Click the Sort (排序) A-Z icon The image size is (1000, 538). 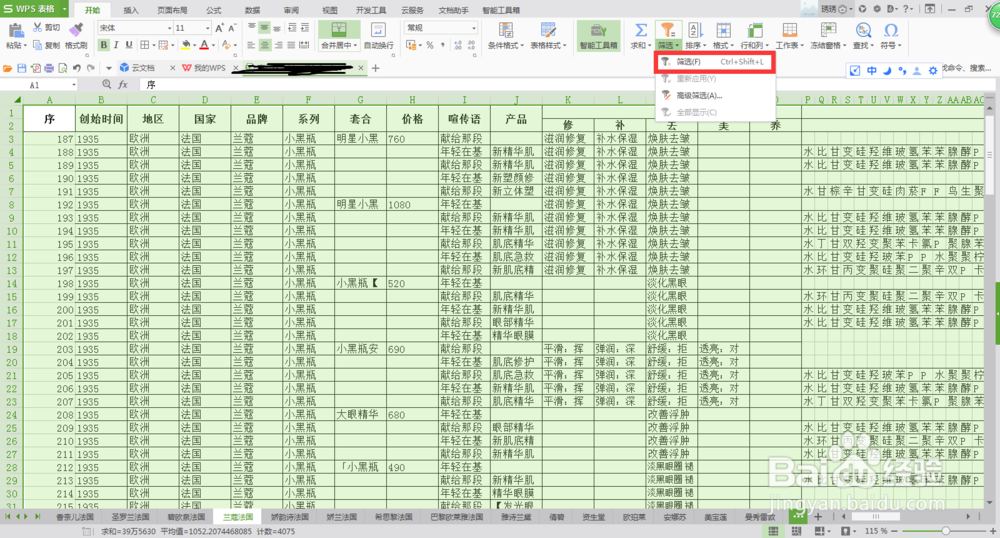(695, 30)
